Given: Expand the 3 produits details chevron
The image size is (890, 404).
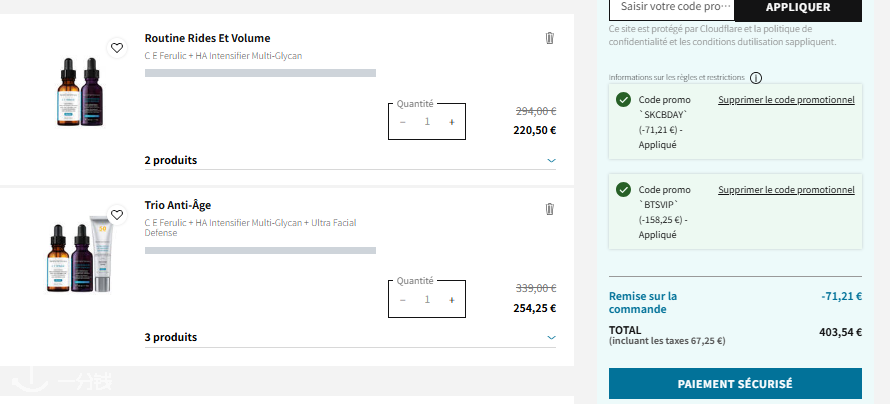Looking at the screenshot, I should click(x=551, y=338).
